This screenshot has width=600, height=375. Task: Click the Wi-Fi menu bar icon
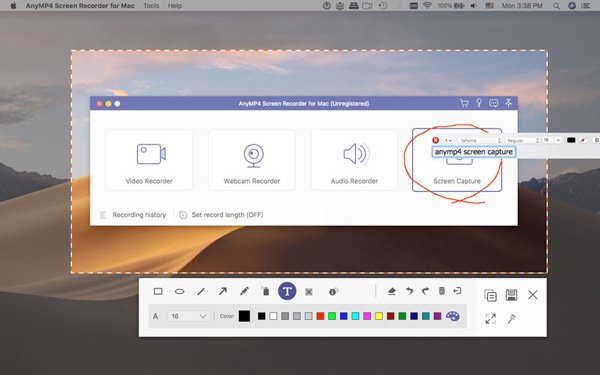427,6
